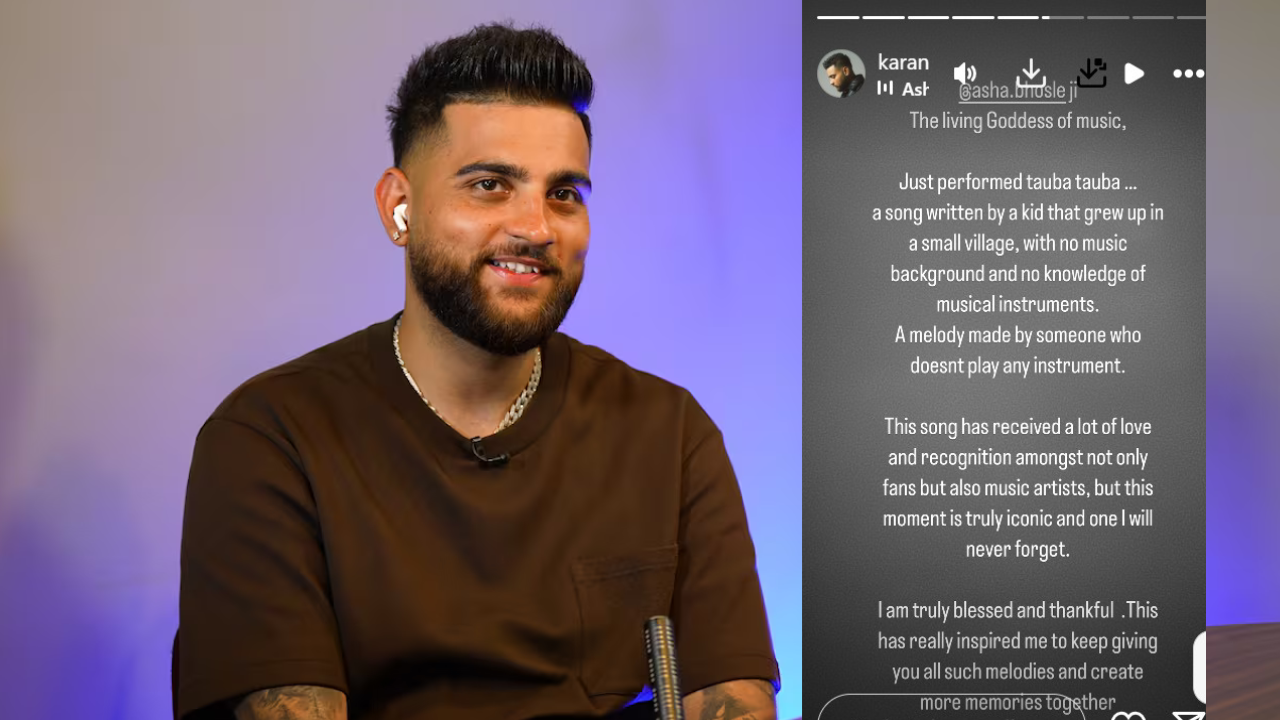Jump to the eighth story progress segment
1280x720 pixels.
[1153, 17]
